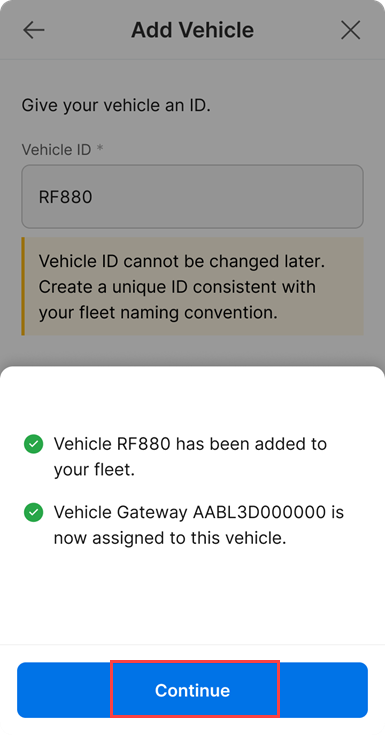This screenshot has width=385, height=736.
Task: Click the Add Vehicle header title
Action: click(x=192, y=31)
